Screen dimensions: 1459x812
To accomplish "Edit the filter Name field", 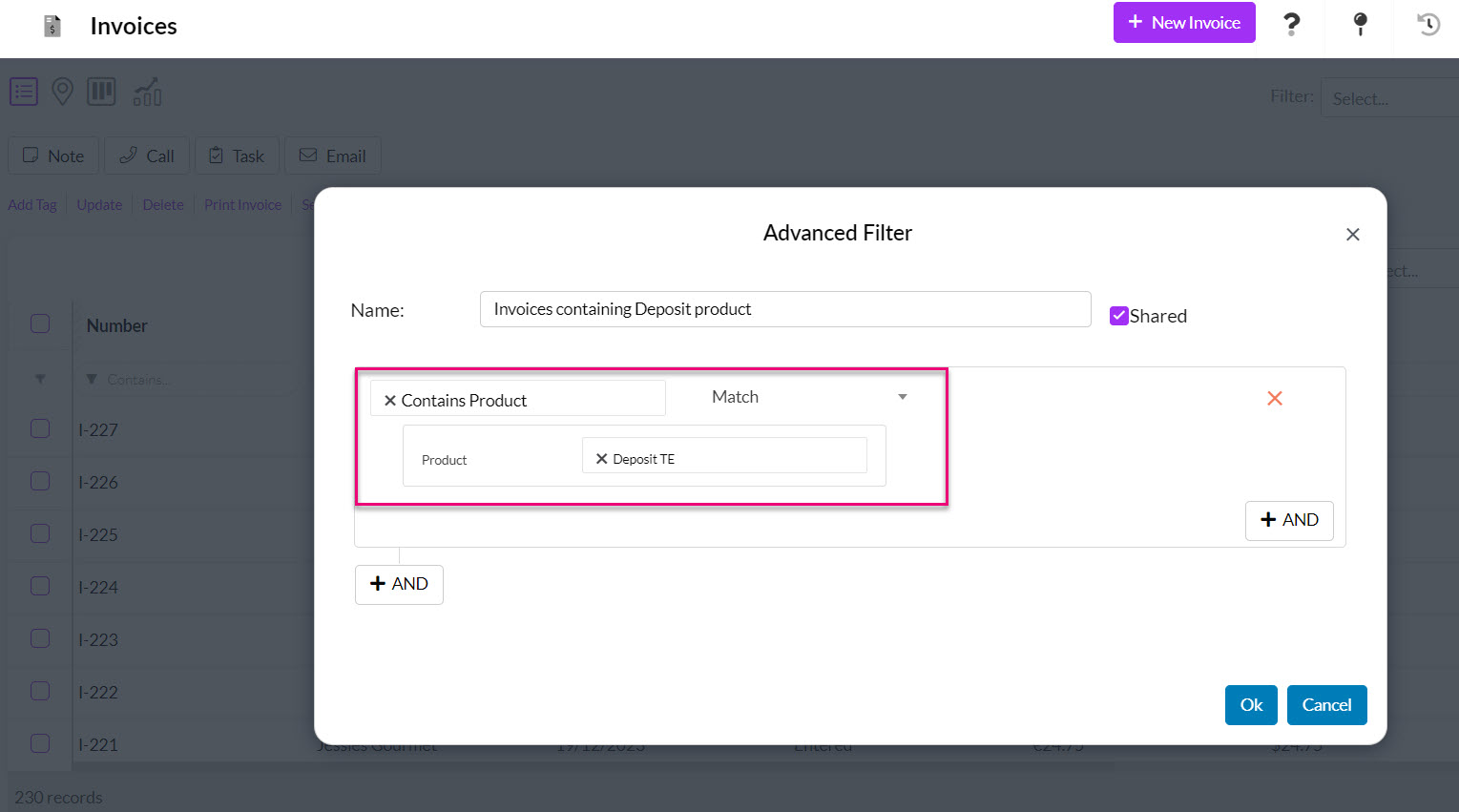I will (785, 309).
